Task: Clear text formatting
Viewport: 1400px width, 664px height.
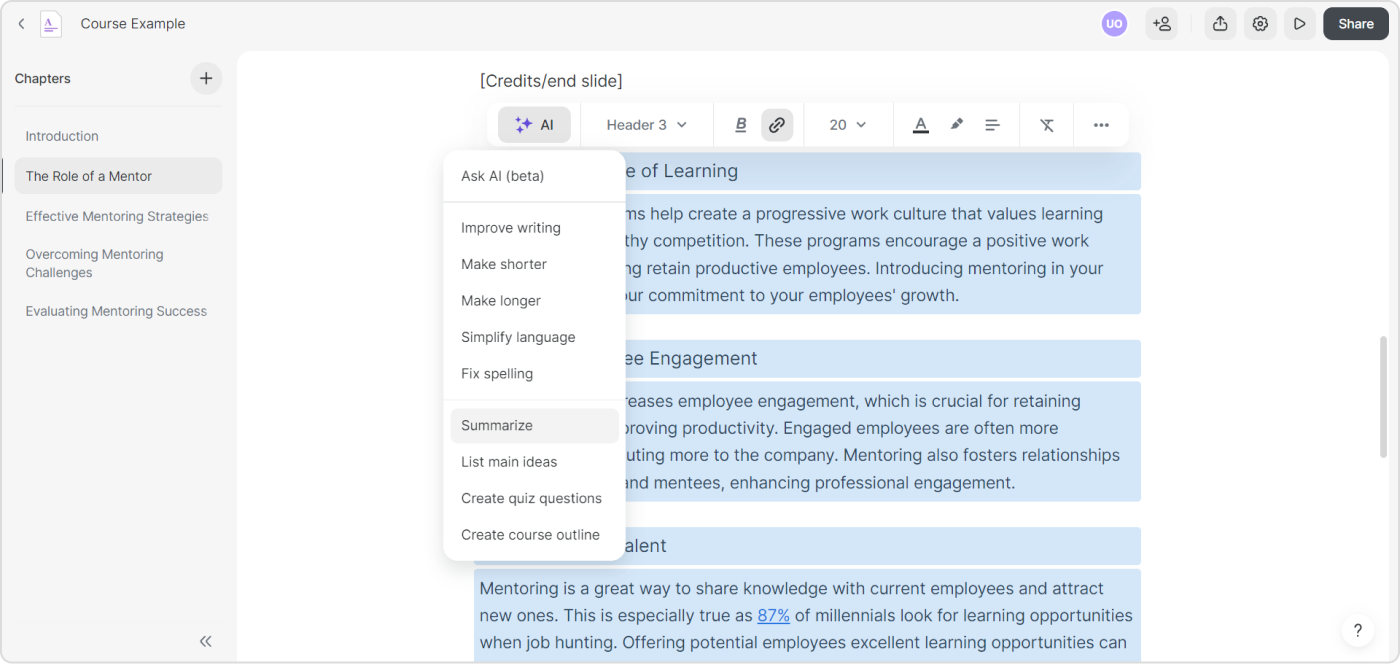Action: click(1047, 125)
